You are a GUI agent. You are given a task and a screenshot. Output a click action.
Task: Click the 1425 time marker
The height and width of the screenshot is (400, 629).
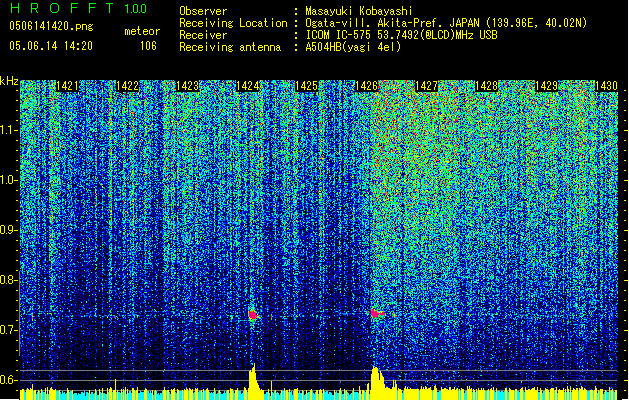click(307, 86)
